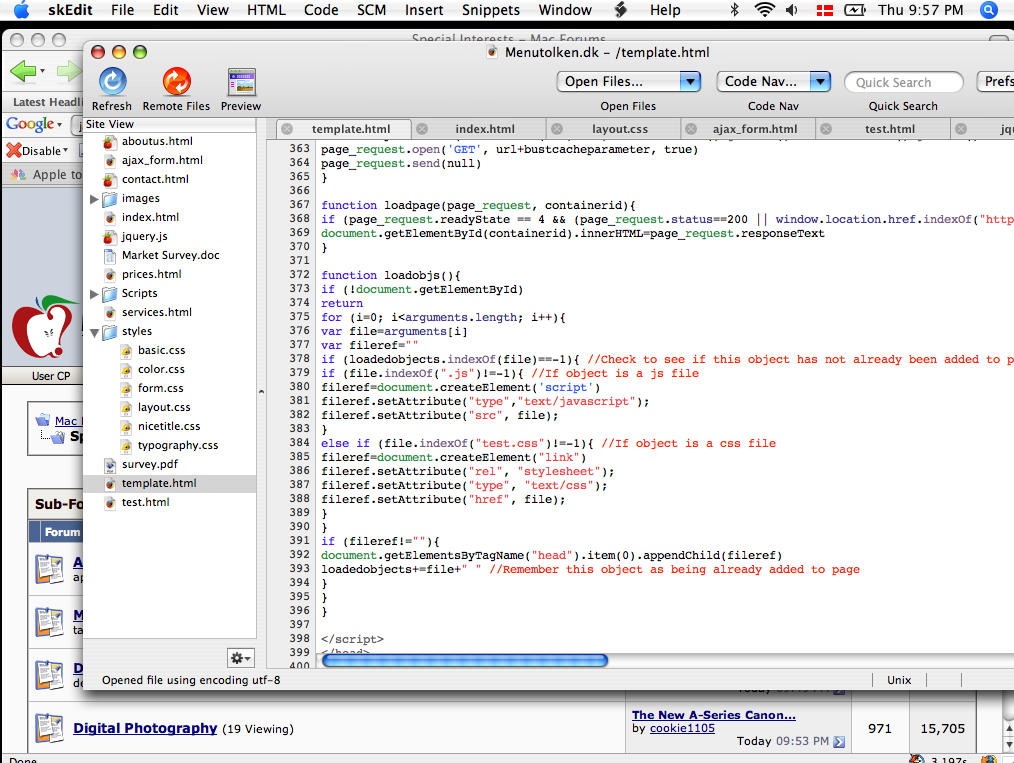Close the test.html tab via its x icon
Screen dimensions: 1014x763
(826, 129)
